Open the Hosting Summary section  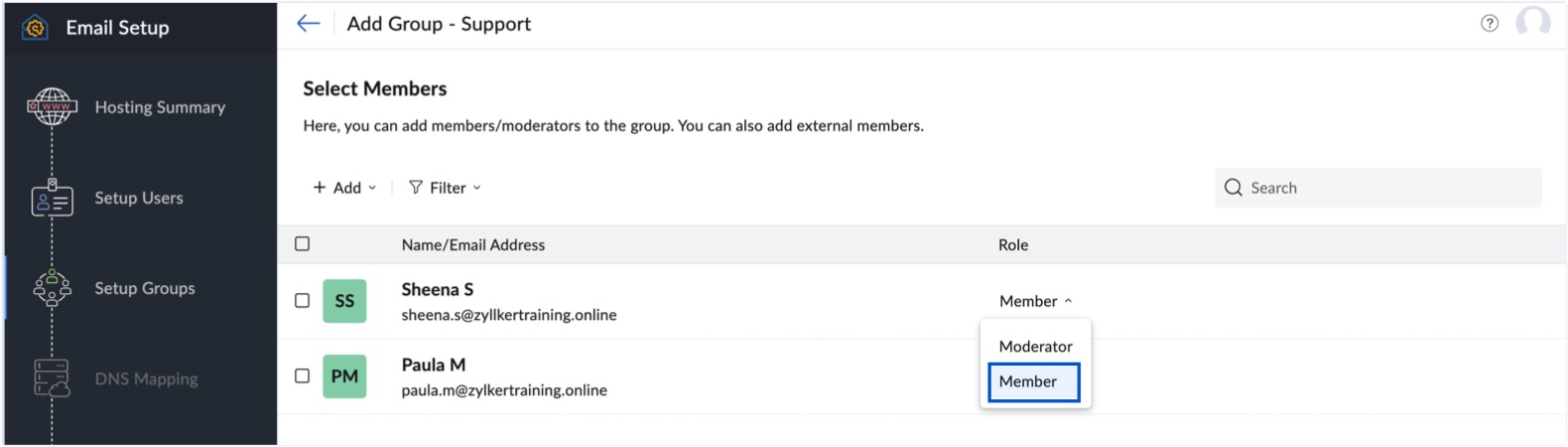coord(160,107)
